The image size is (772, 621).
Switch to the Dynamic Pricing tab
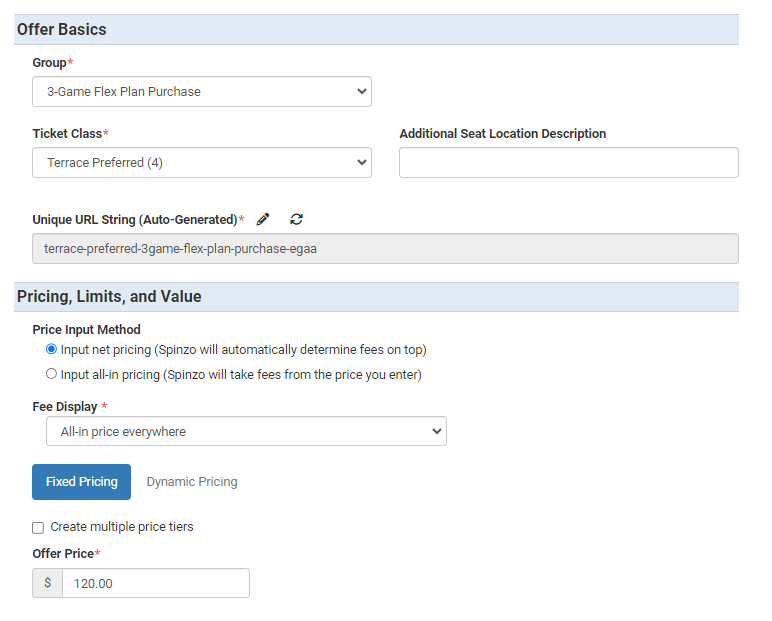pyautogui.click(x=192, y=482)
